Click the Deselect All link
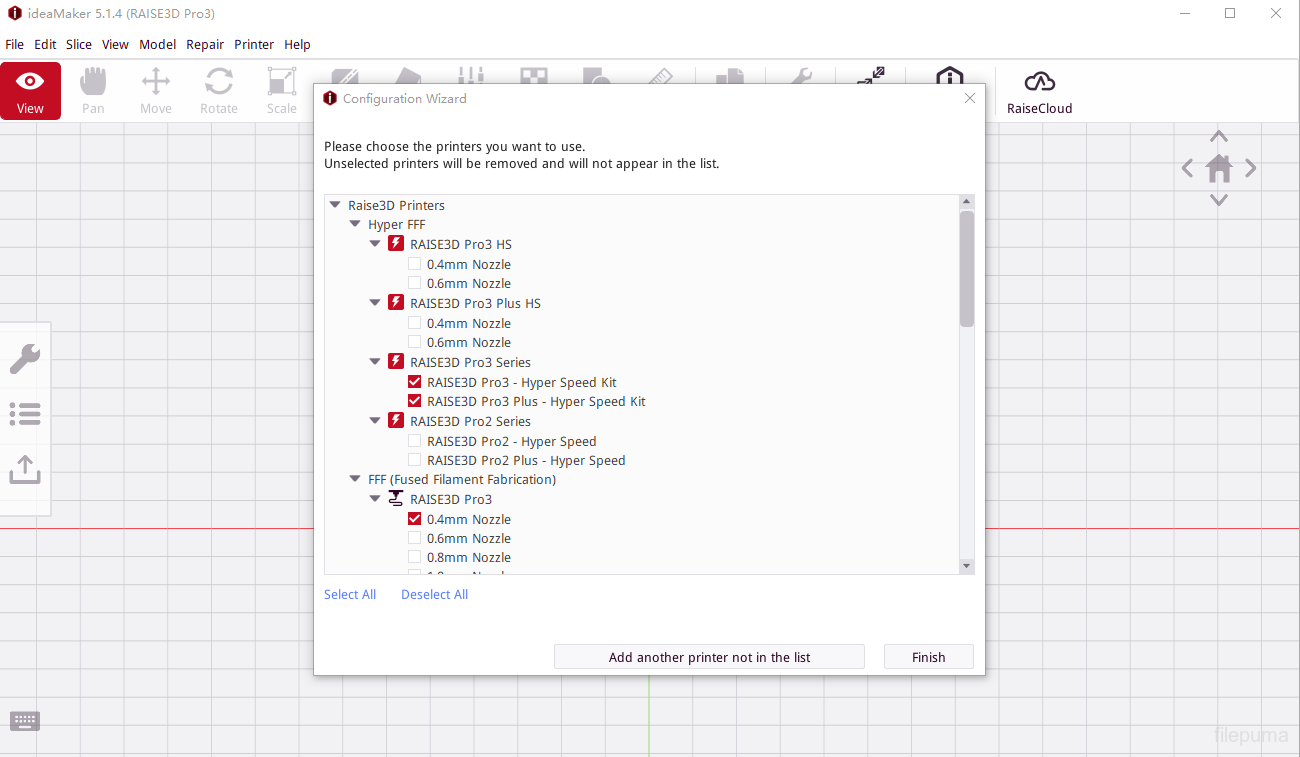Image resolution: width=1300 pixels, height=757 pixels. (434, 594)
